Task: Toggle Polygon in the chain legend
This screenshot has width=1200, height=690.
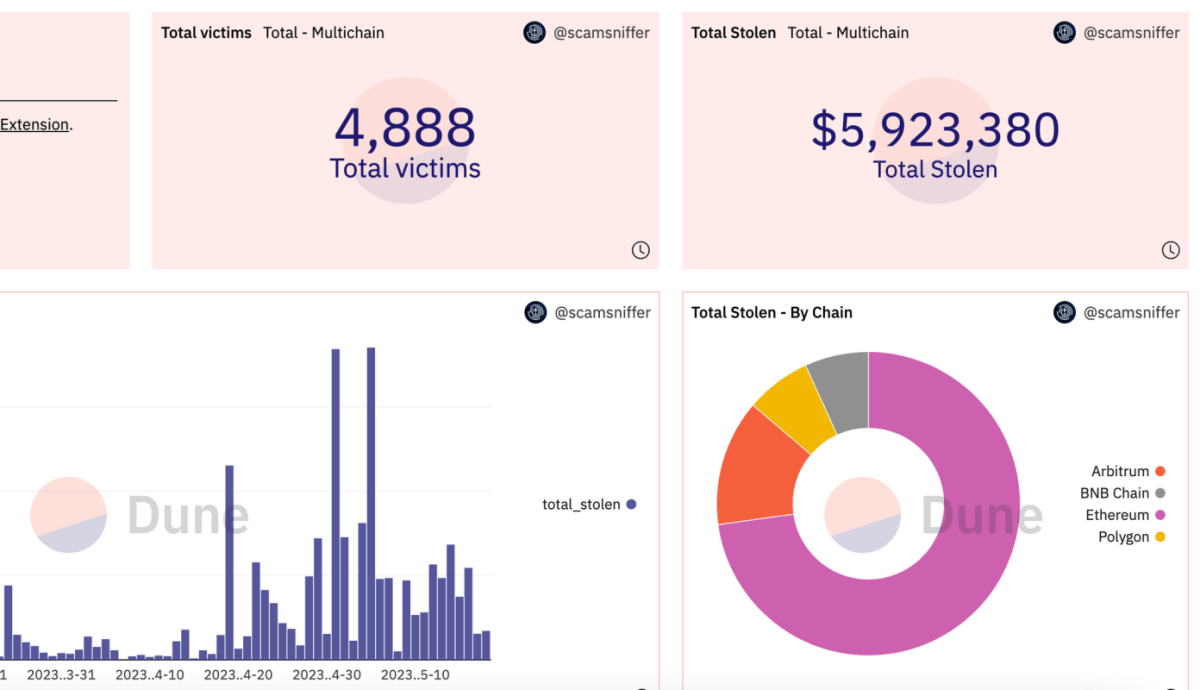Action: 1132,537
